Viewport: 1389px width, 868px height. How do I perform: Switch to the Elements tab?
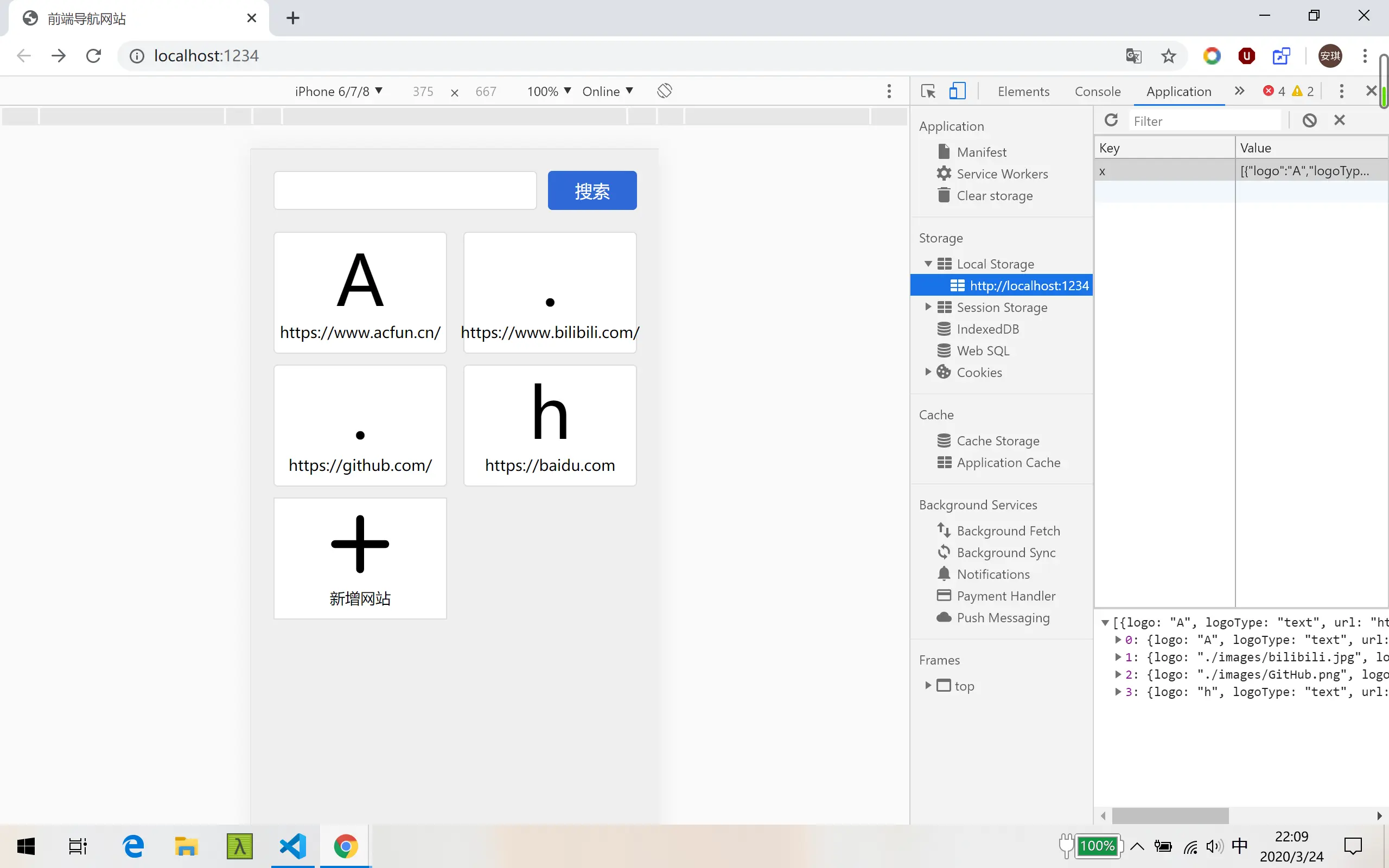(1023, 91)
